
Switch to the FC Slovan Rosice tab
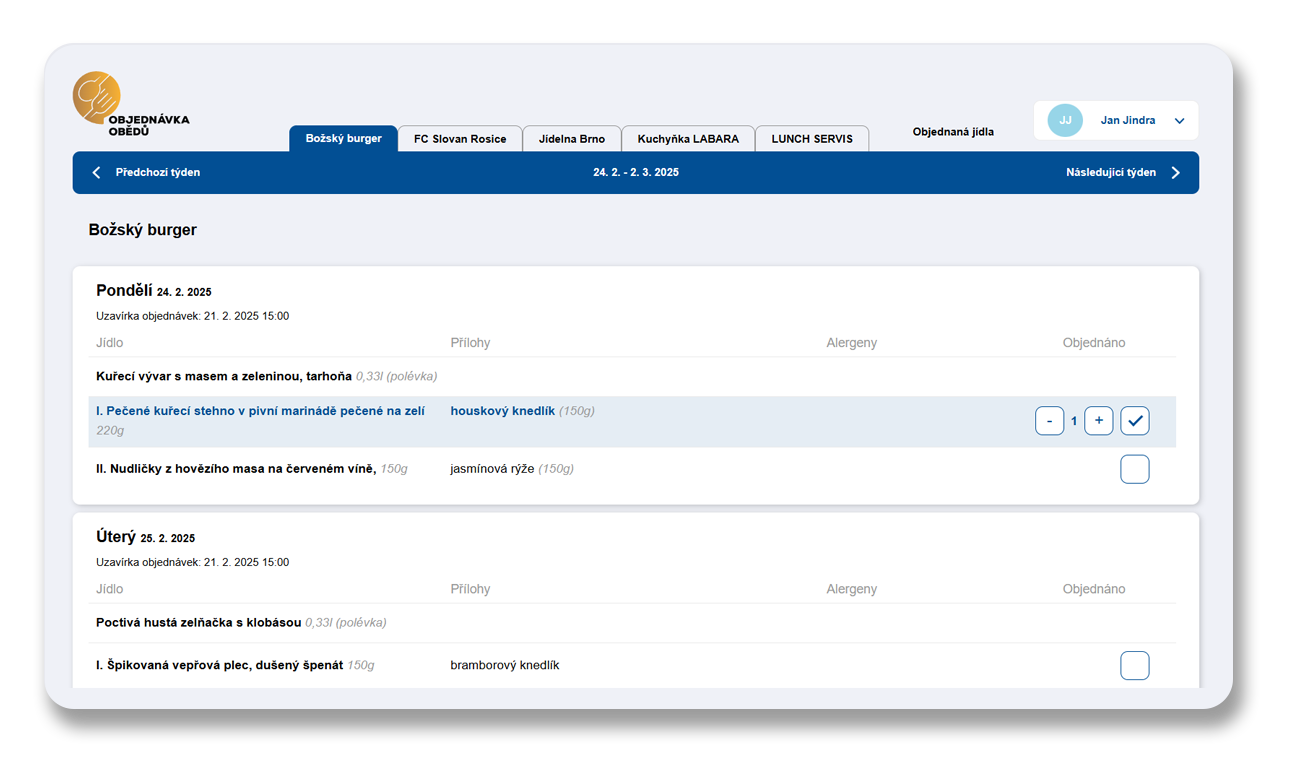point(460,139)
